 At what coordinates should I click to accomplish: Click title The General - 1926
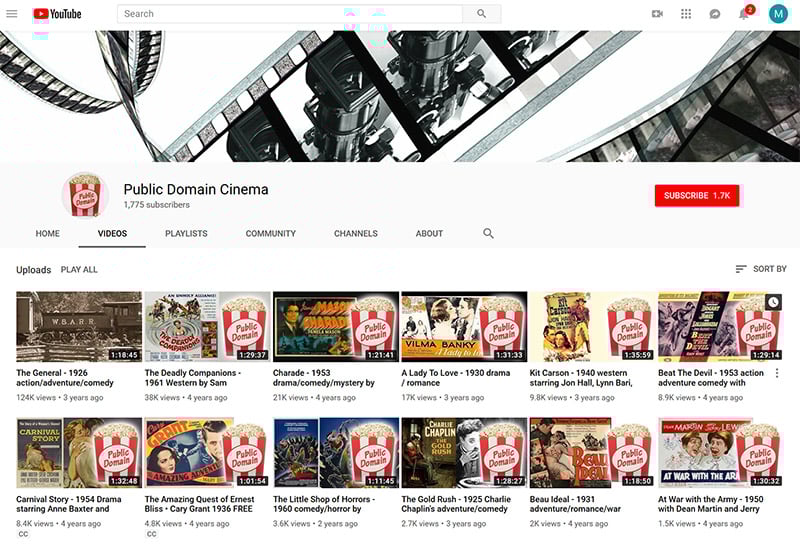click(65, 378)
